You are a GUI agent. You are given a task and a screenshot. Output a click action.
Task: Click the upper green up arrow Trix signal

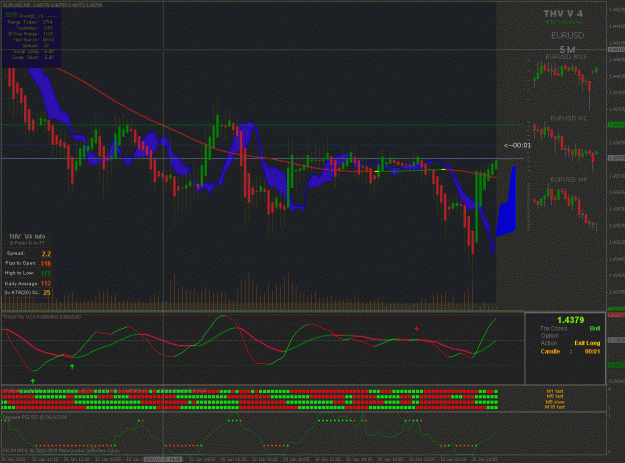click(x=72, y=366)
